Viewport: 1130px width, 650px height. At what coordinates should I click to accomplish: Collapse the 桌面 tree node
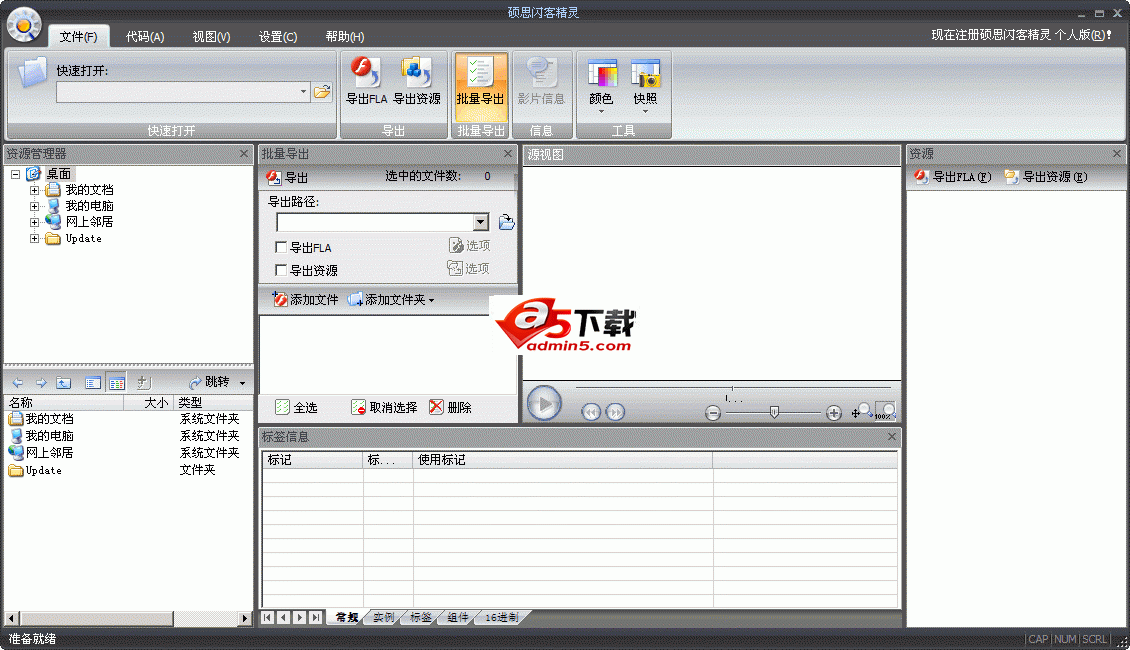click(x=15, y=174)
